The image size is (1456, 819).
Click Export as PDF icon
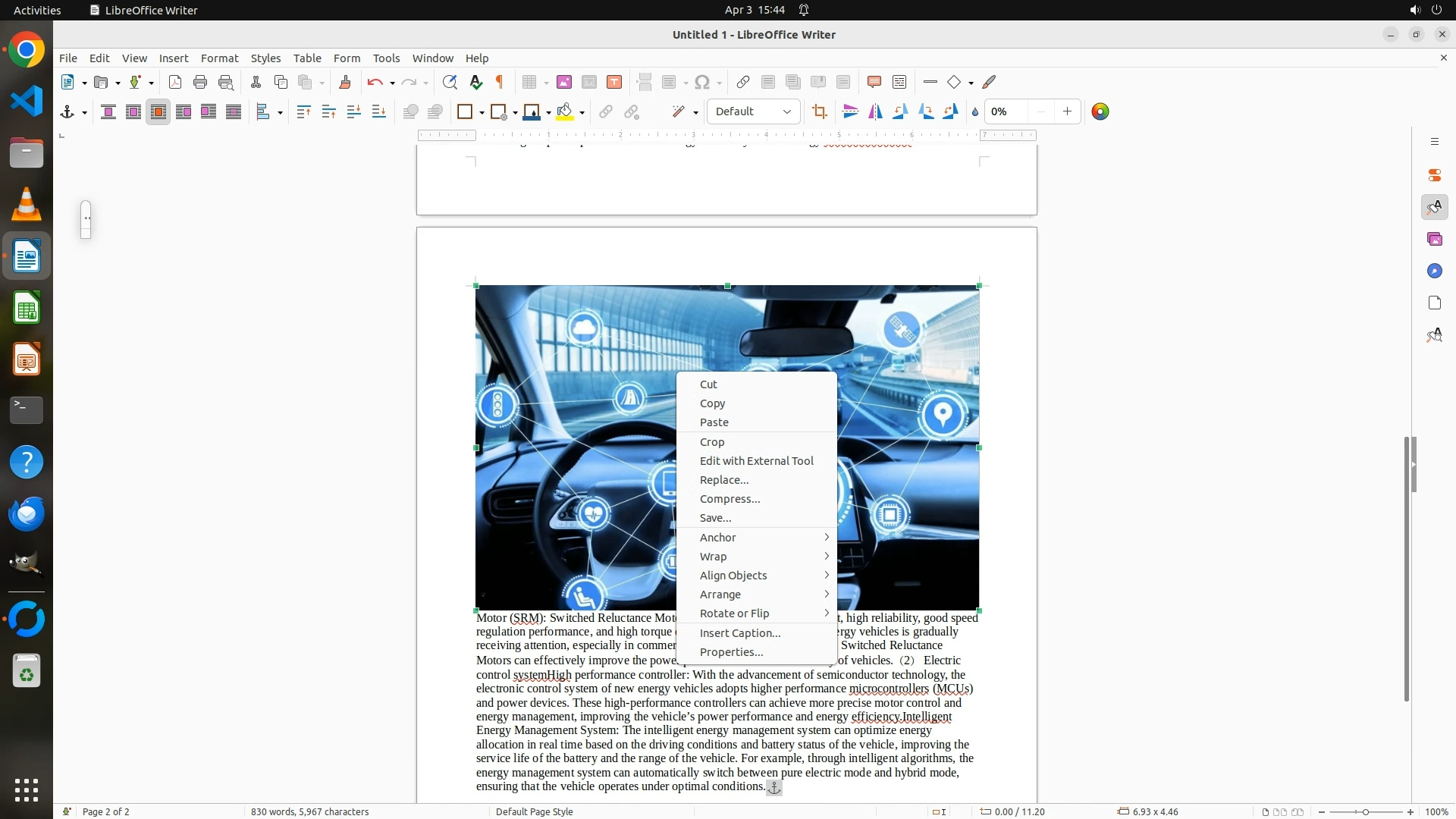(x=175, y=83)
